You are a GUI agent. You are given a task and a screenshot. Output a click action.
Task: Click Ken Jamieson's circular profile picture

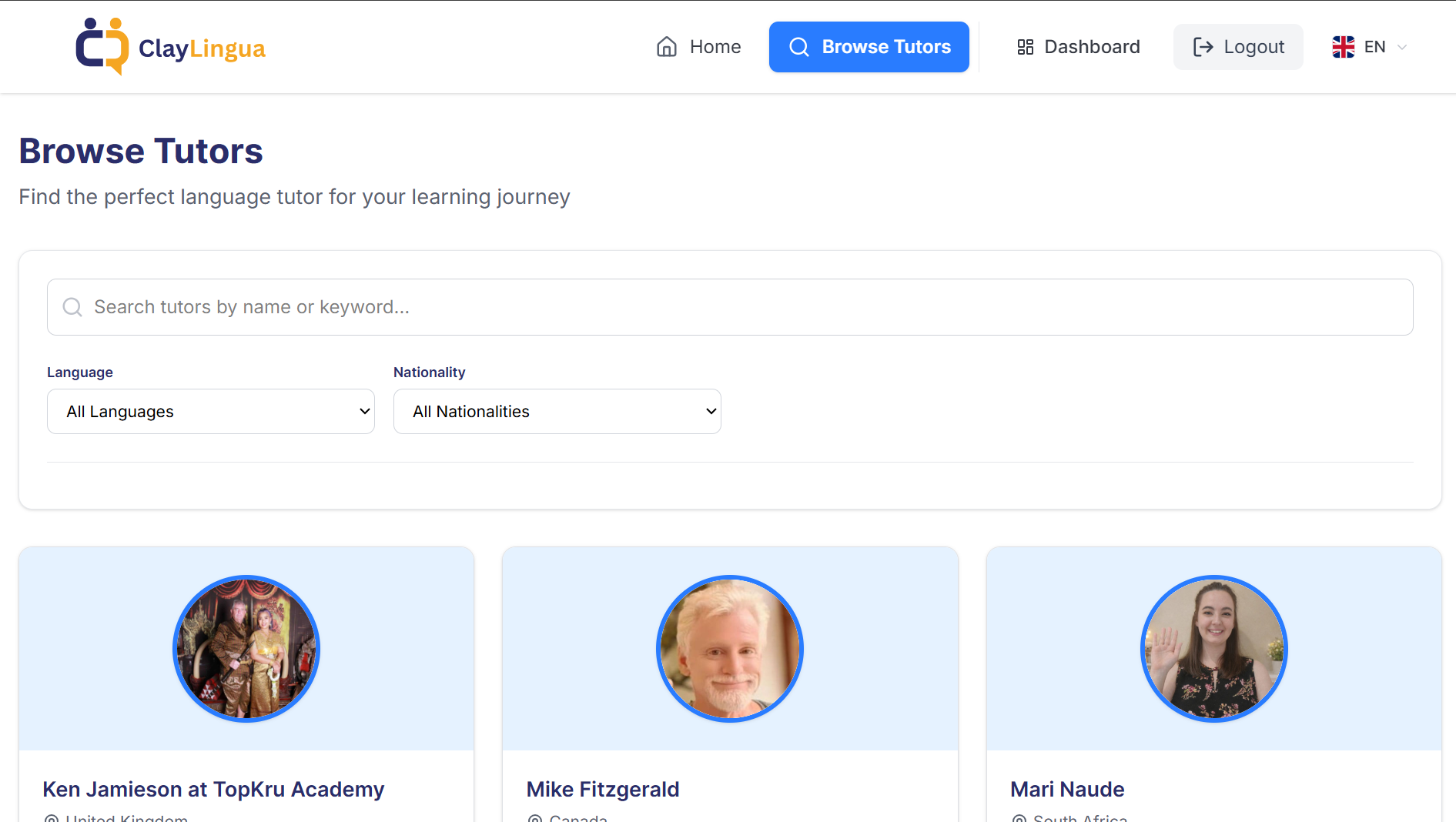pos(246,649)
